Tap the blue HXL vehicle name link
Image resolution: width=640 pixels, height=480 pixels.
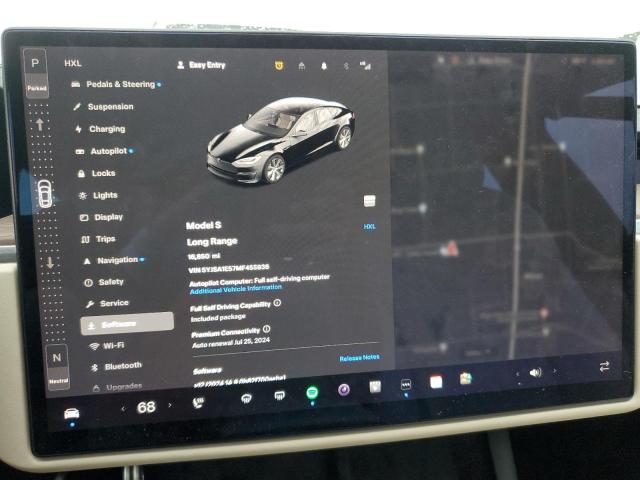pyautogui.click(x=369, y=227)
